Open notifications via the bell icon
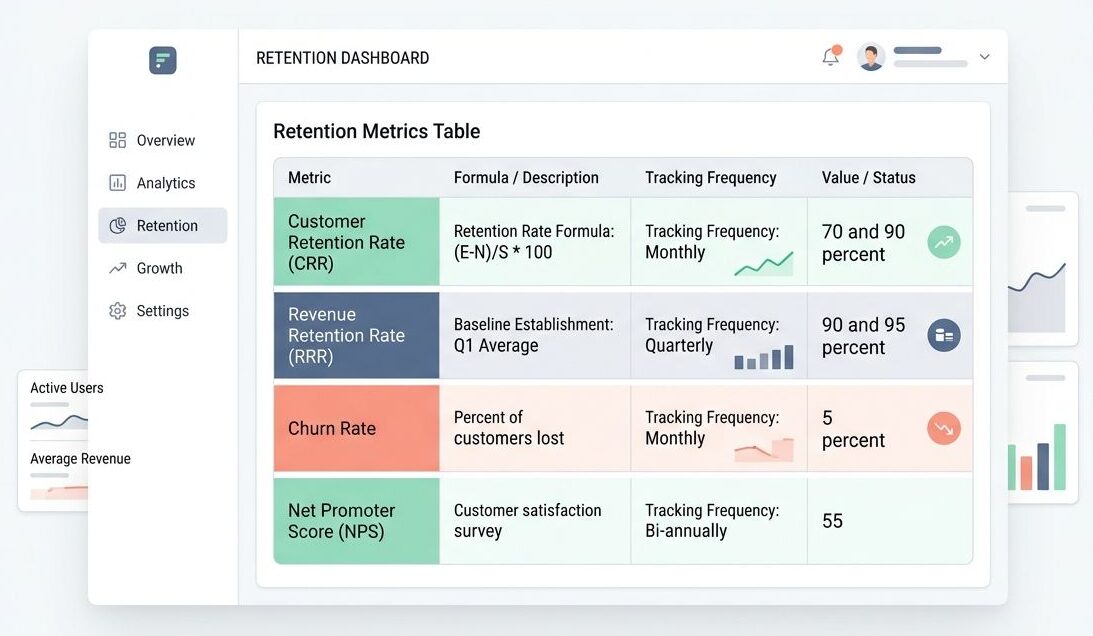 (828, 57)
